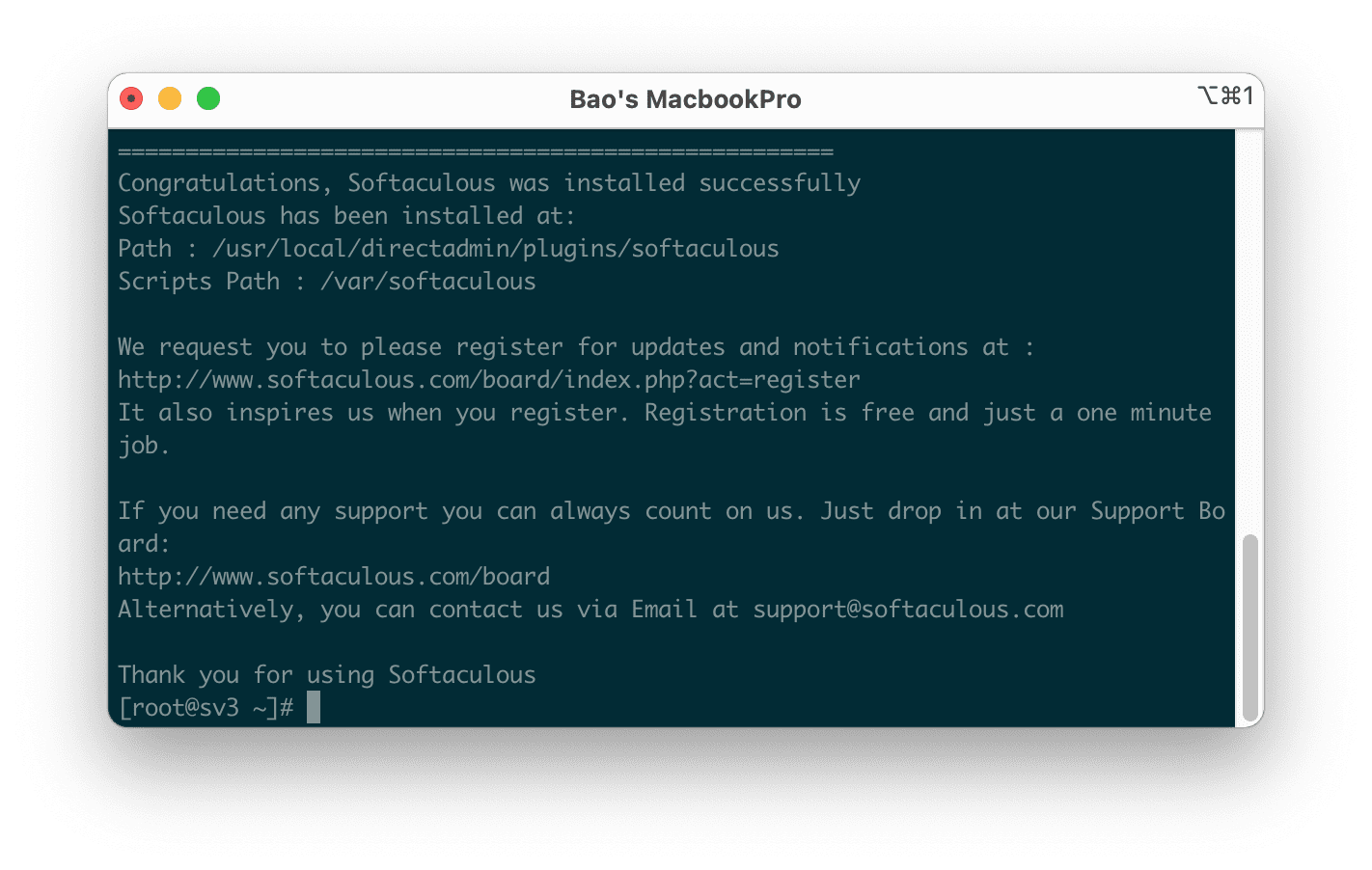Open the softaculous.com register URL

point(489,380)
